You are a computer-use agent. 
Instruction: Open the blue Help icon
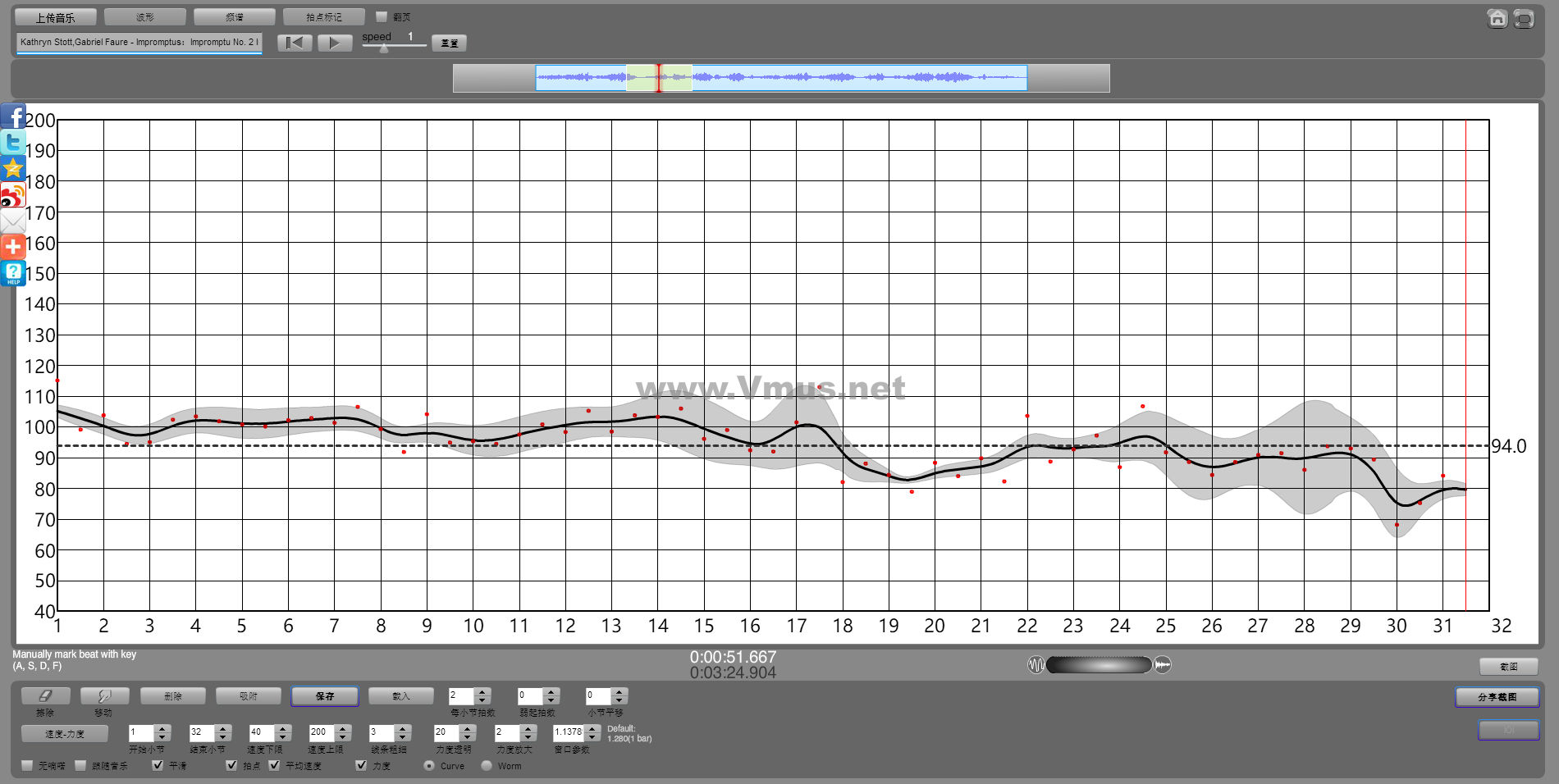point(13,272)
